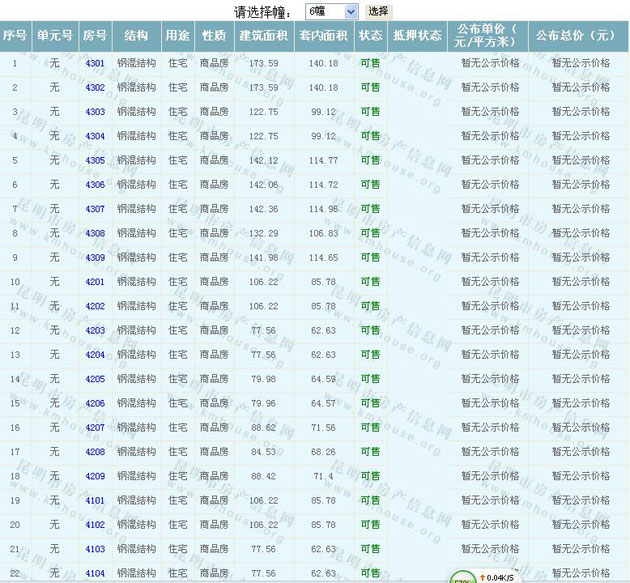Click 可售 status in row 4203
630x583 pixels.
point(370,331)
